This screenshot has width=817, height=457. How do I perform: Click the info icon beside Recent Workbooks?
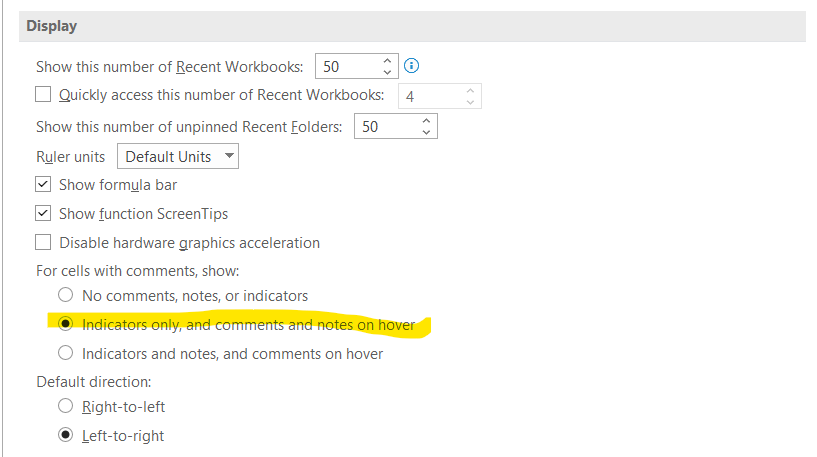click(411, 66)
